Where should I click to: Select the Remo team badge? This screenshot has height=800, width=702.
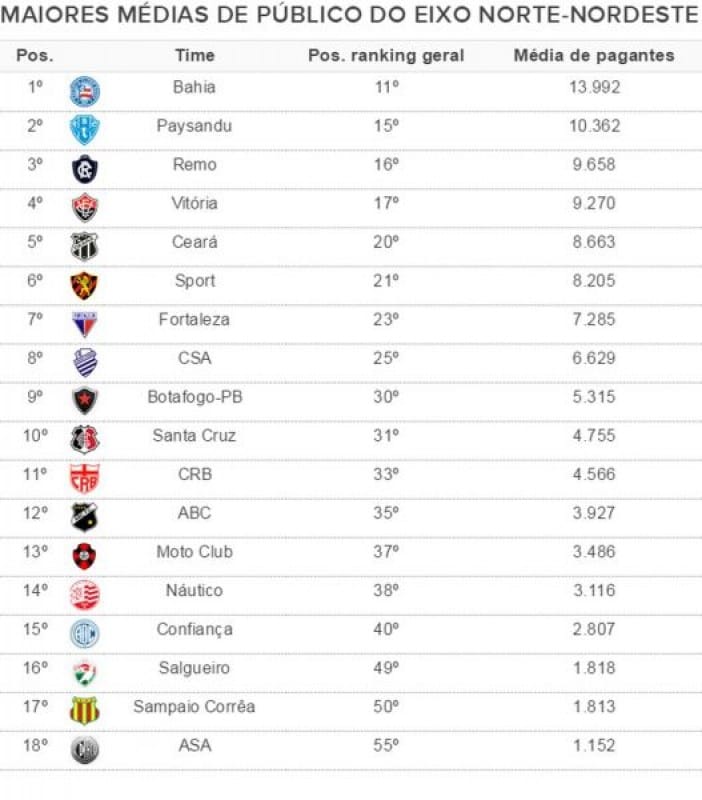(84, 169)
